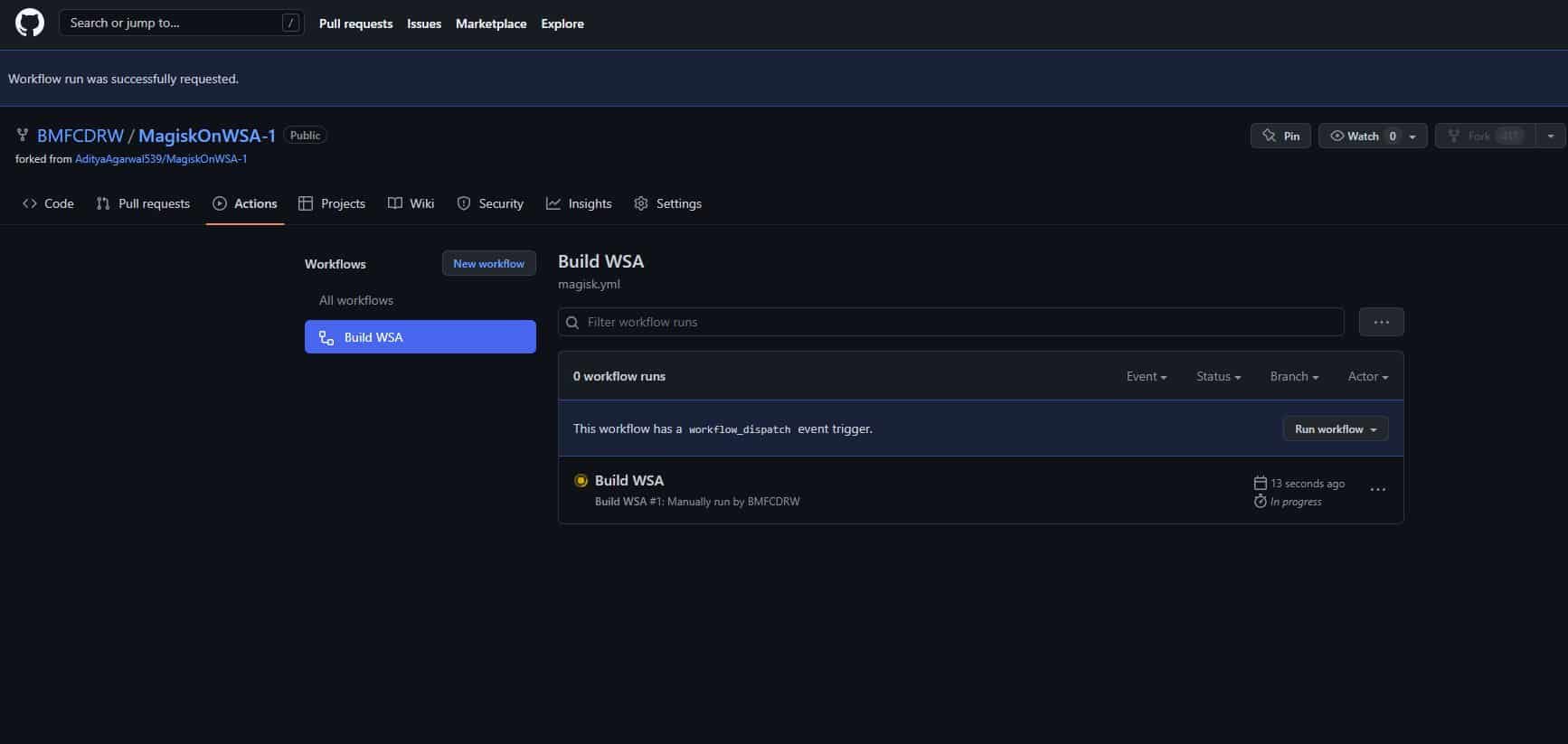Viewport: 1568px width, 744px height.
Task: Click the 0 workflow runs heading
Action: coord(619,376)
